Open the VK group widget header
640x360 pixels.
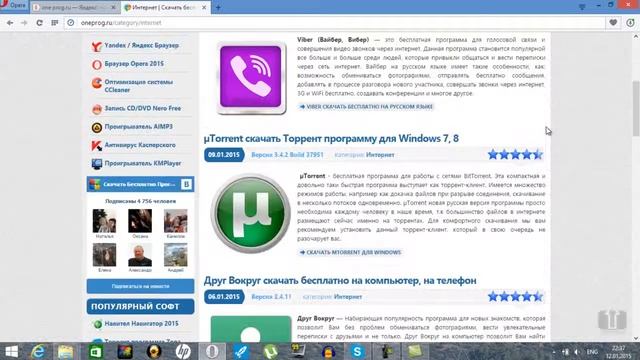[140, 184]
